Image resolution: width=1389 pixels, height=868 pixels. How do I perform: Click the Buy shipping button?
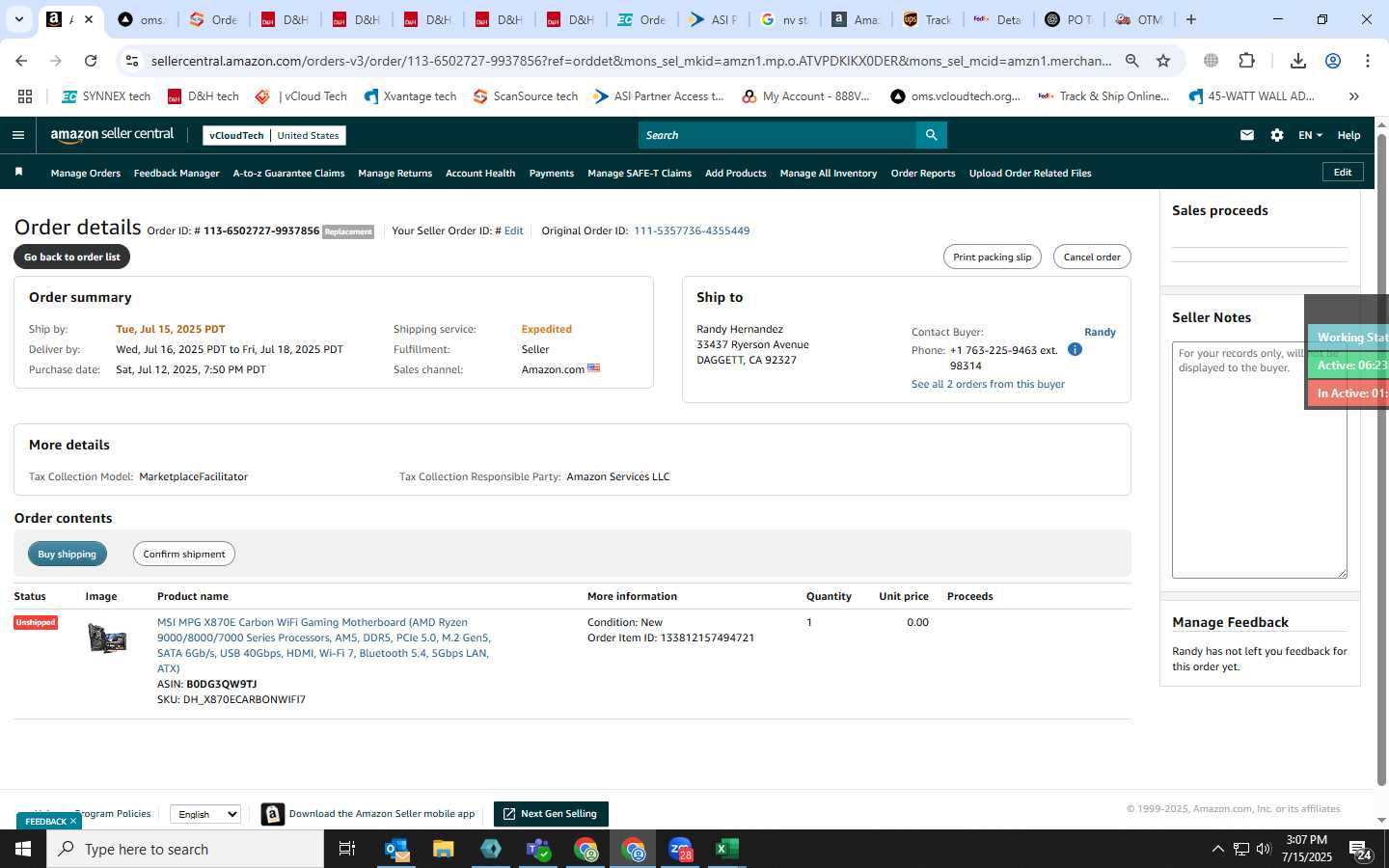[x=68, y=554]
